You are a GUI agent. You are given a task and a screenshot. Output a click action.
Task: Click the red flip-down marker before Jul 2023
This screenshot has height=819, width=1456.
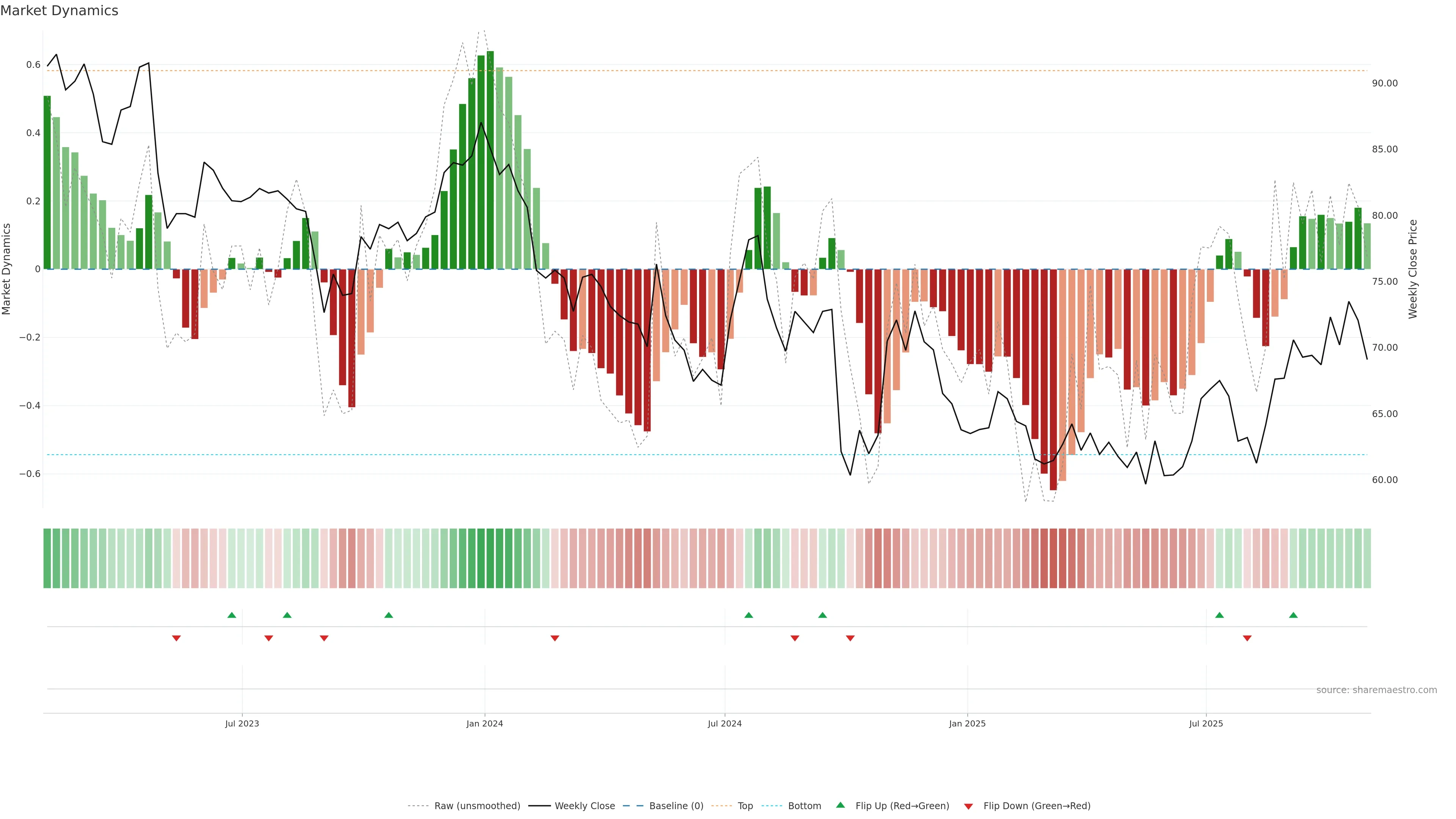pyautogui.click(x=176, y=638)
